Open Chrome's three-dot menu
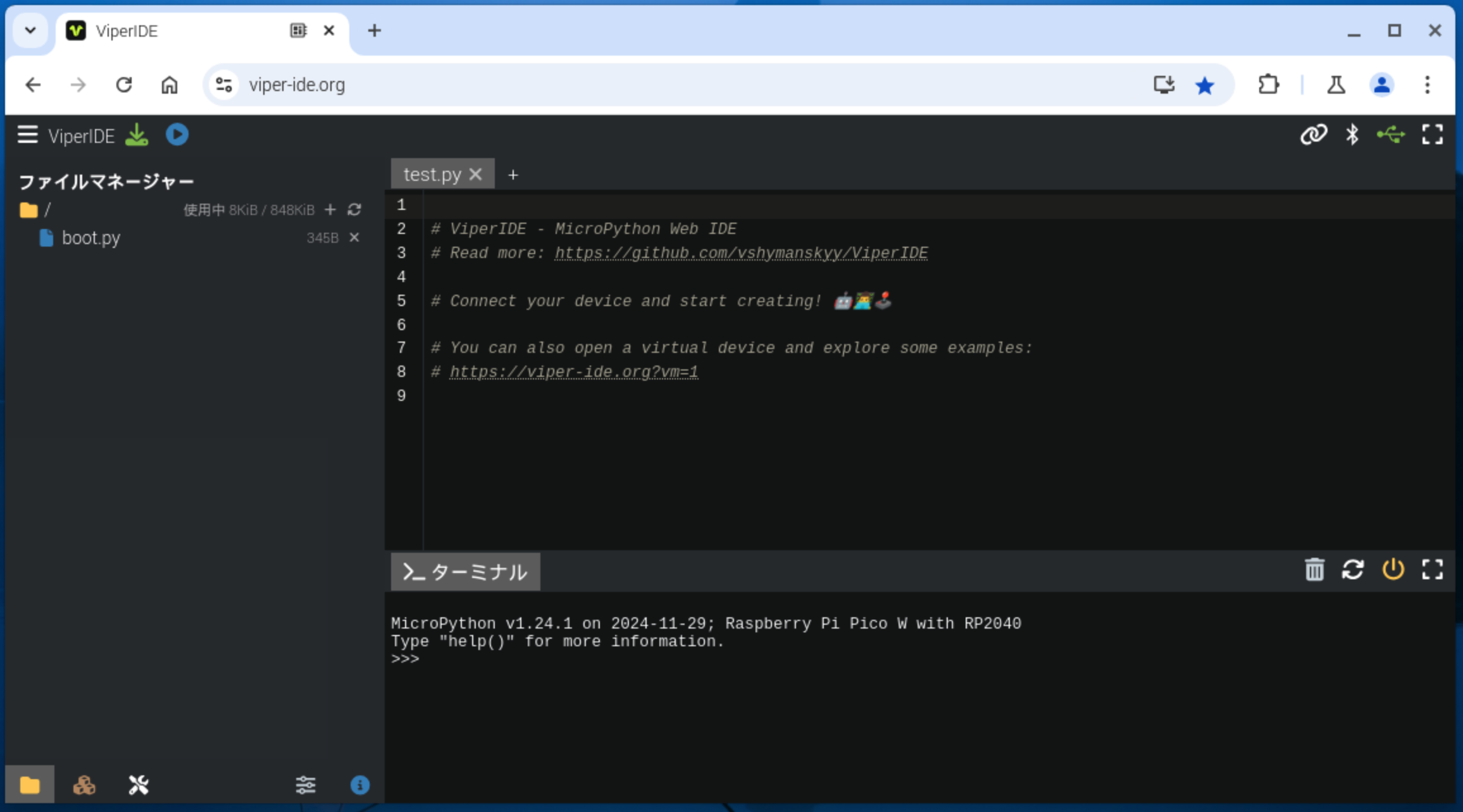The height and width of the screenshot is (812, 1463). (x=1427, y=85)
